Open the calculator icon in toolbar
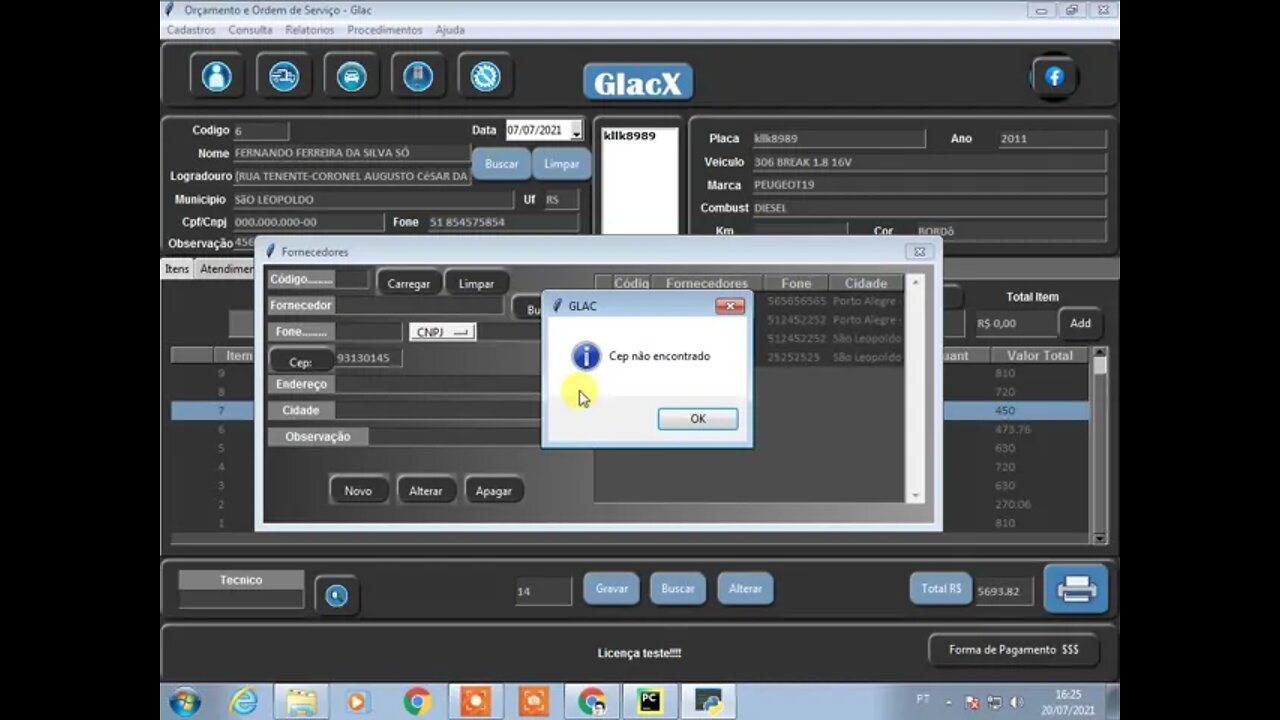Screen dimensions: 1280x720 tap(418, 76)
